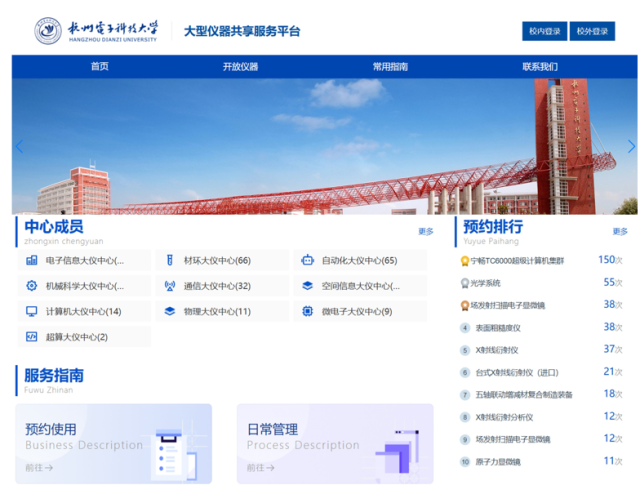Expand 更多 beside 中心成员 heading
The width and height of the screenshot is (640, 494).
(x=425, y=231)
